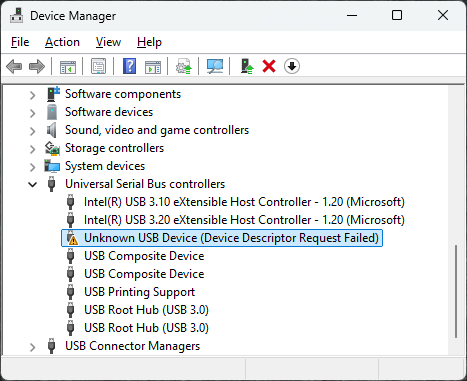Expand Sound, video and game controllers
This screenshot has width=467, height=381.
(32, 131)
